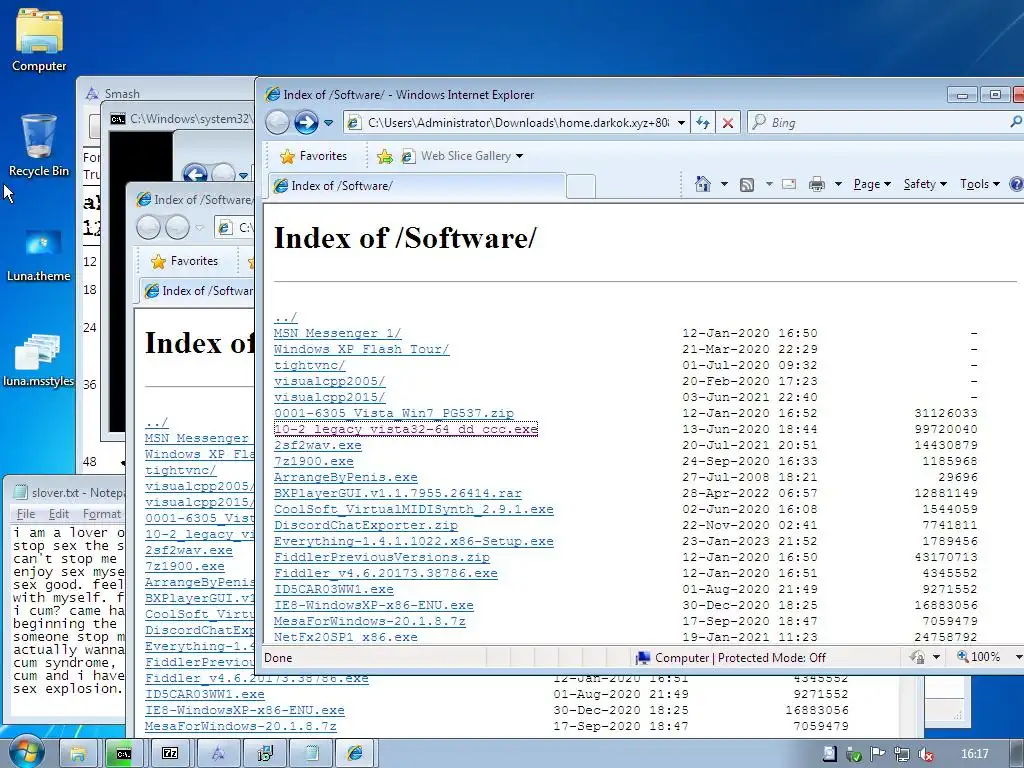This screenshot has width=1024, height=768.
Task: Open the File menu in slover.txt Notepad
Action: (26, 514)
